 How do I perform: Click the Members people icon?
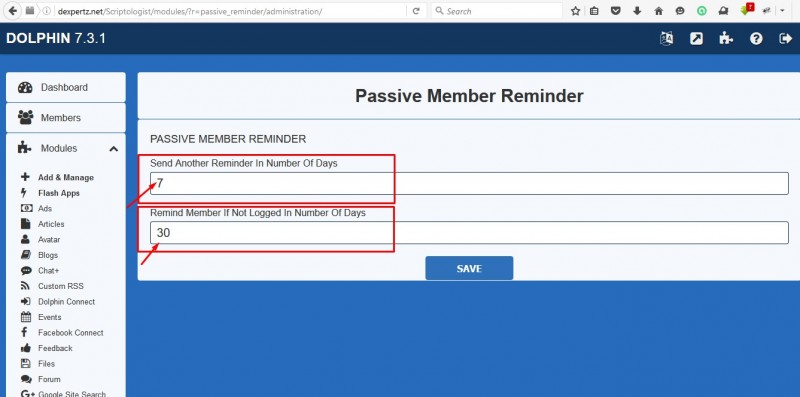coord(25,117)
